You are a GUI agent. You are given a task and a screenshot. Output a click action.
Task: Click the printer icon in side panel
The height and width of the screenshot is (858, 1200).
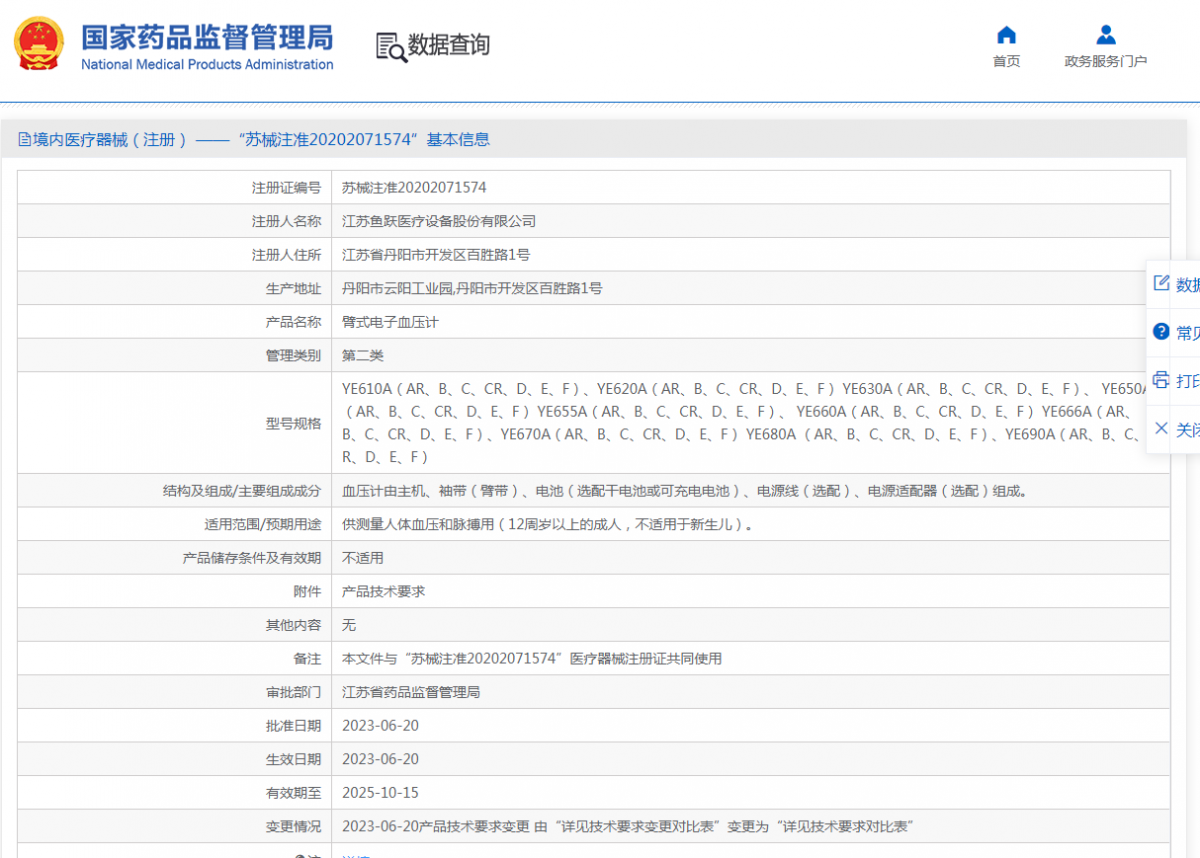point(1161,380)
